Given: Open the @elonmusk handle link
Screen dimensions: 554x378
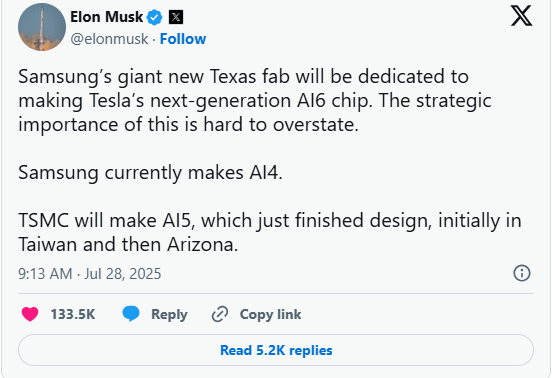Looking at the screenshot, I should pos(109,39).
